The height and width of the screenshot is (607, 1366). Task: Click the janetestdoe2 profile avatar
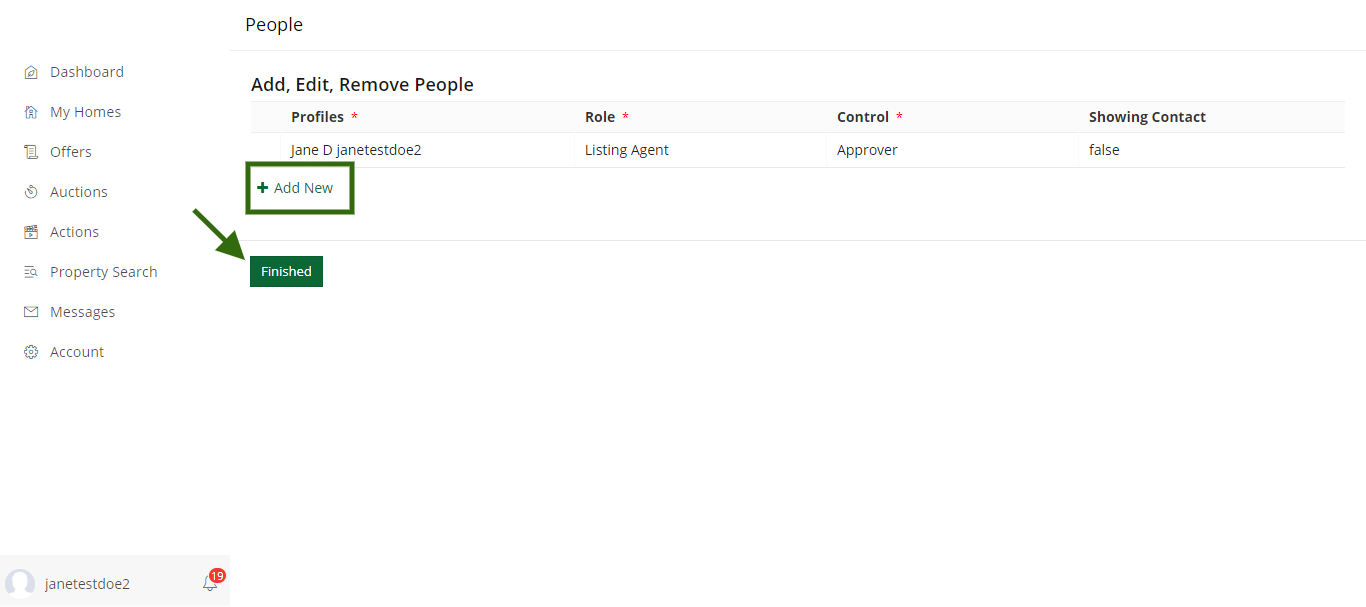[x=20, y=584]
